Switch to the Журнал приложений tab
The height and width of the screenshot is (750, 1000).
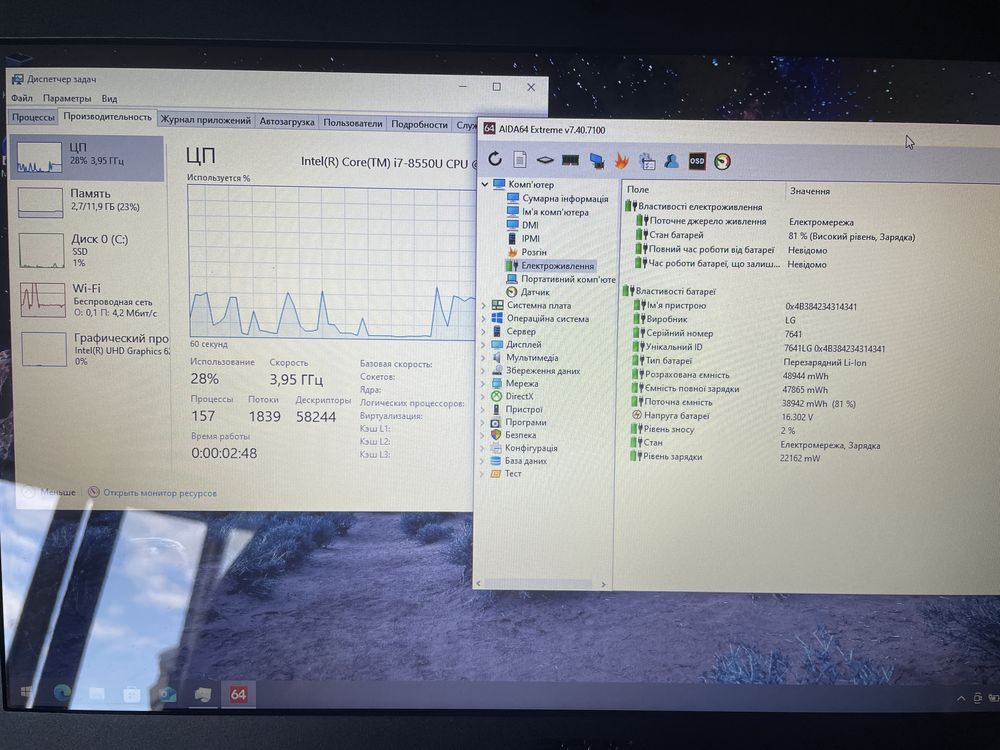[x=205, y=120]
